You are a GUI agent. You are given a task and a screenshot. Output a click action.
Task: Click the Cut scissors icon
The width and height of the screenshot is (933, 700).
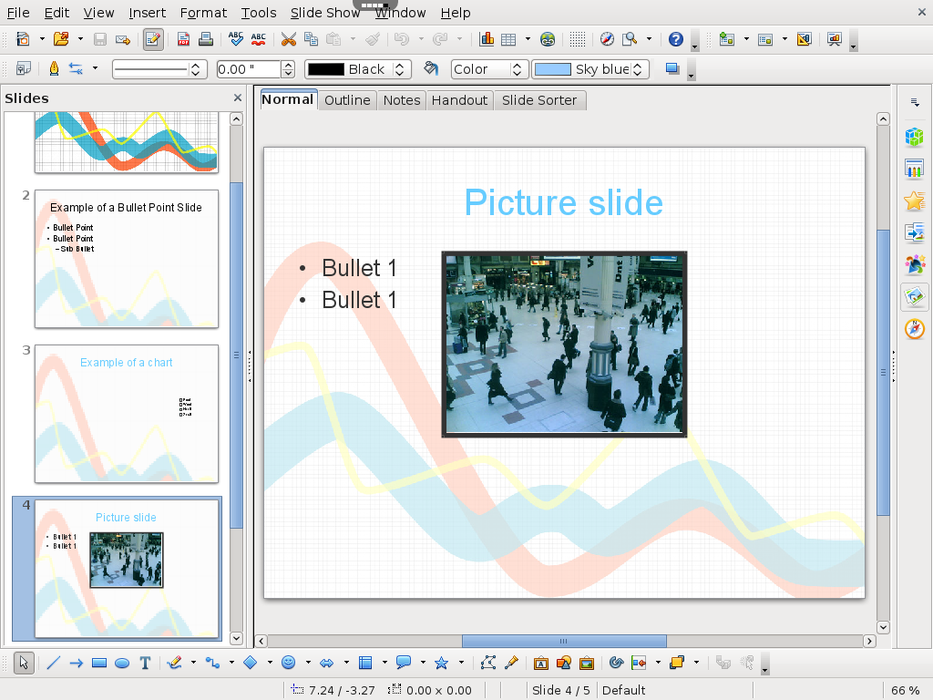point(288,40)
